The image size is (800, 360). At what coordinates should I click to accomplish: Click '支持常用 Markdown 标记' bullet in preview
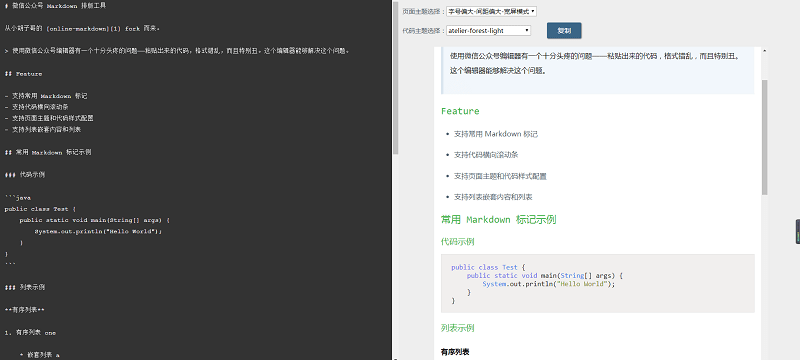(x=496, y=134)
